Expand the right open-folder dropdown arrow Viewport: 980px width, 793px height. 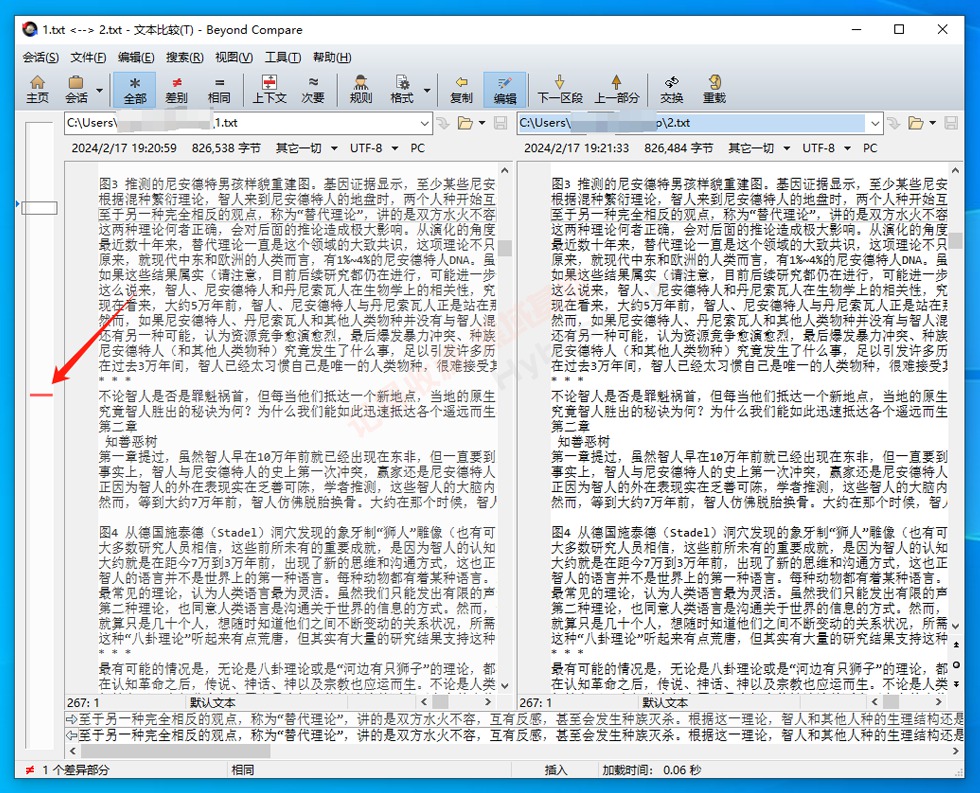(932, 123)
